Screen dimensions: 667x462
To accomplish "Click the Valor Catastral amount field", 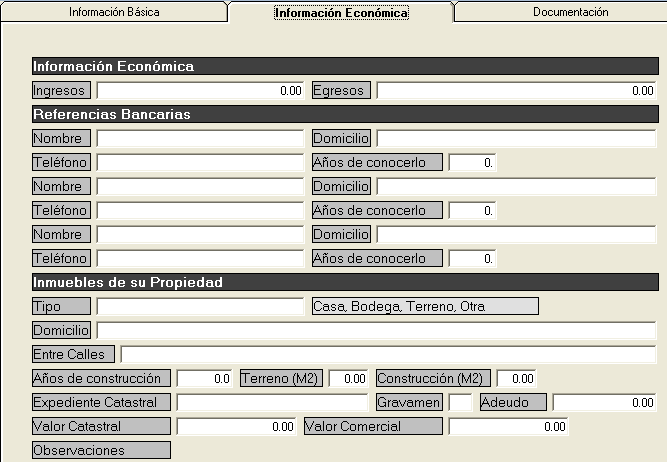I will tap(236, 427).
